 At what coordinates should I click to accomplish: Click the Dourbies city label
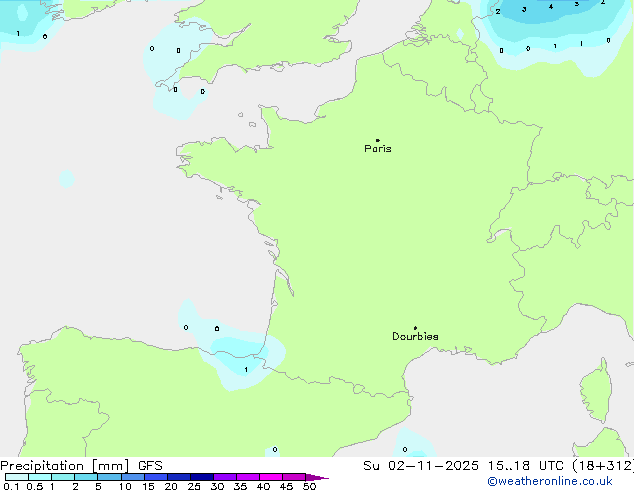[415, 336]
